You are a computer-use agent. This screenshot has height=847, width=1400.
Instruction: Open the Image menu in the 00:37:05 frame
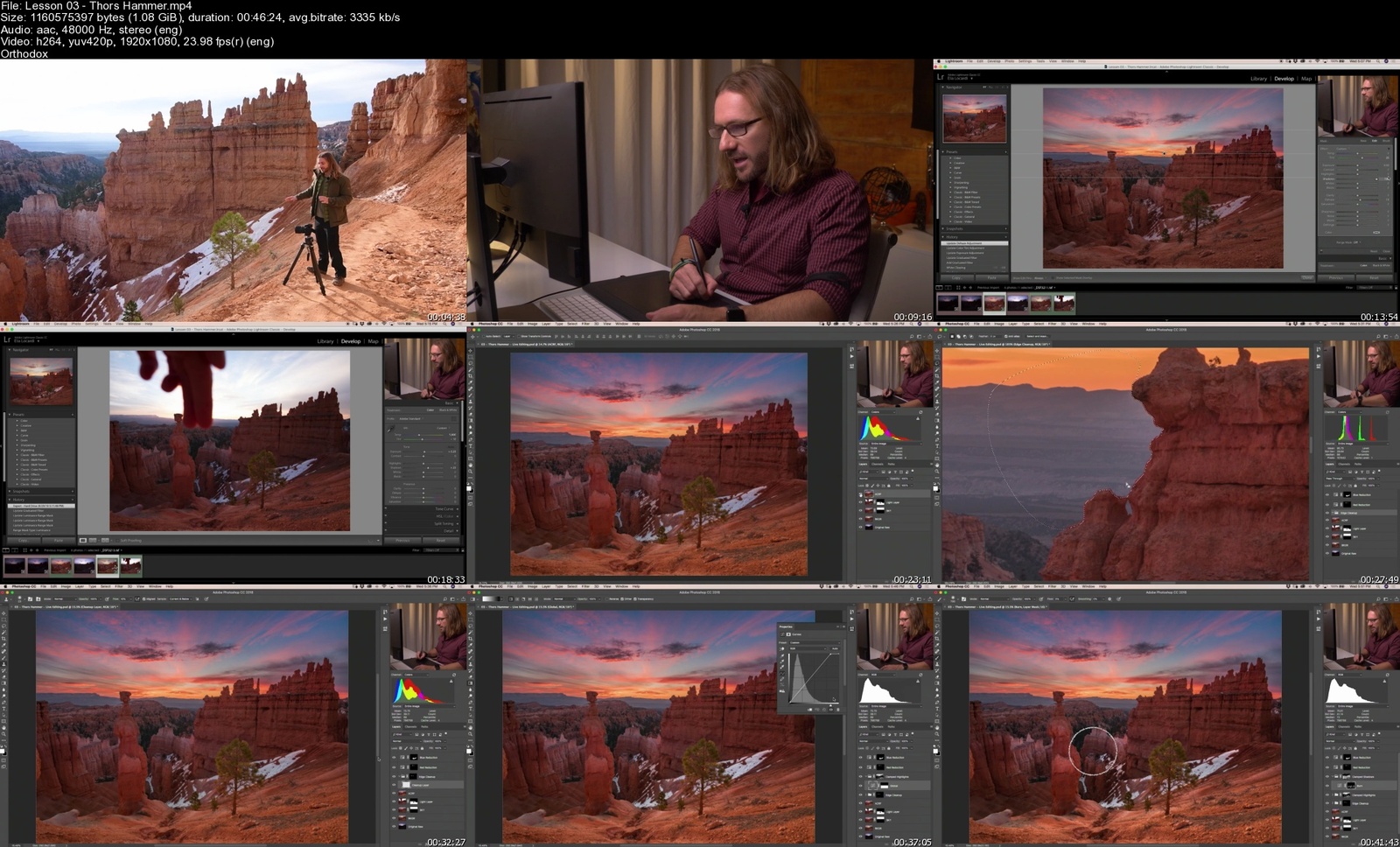tap(533, 586)
